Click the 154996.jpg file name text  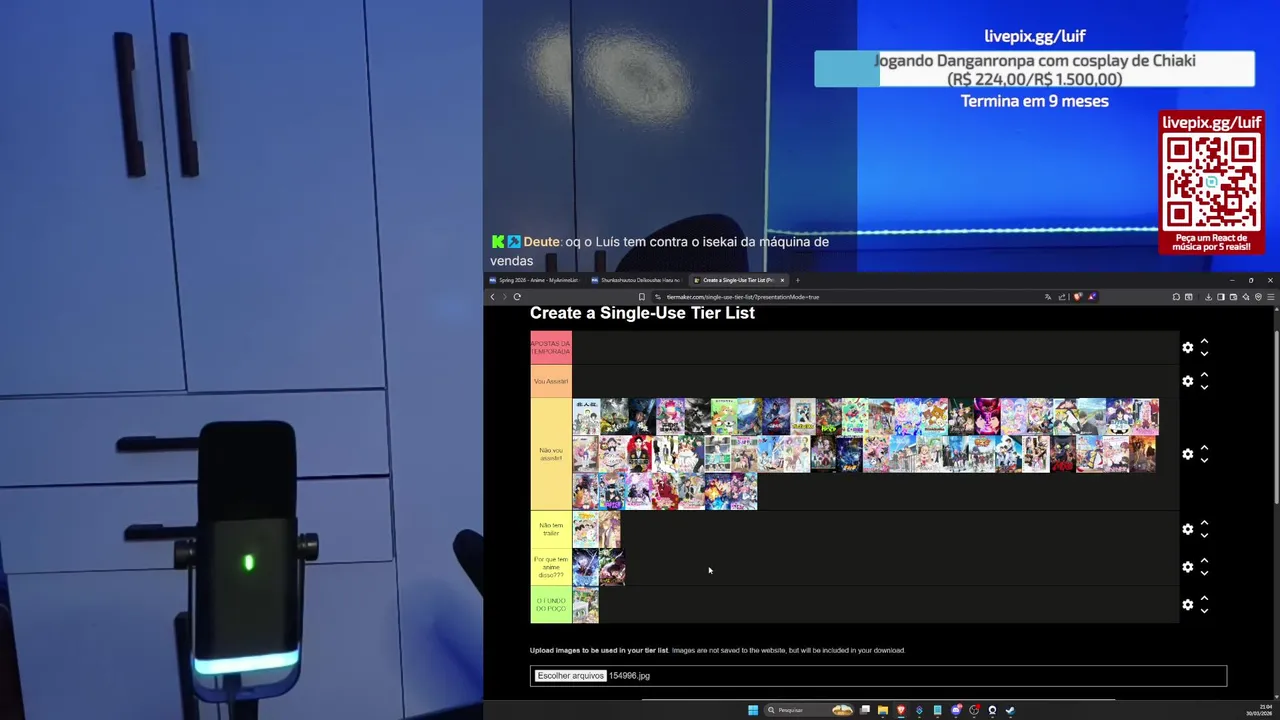coord(629,676)
